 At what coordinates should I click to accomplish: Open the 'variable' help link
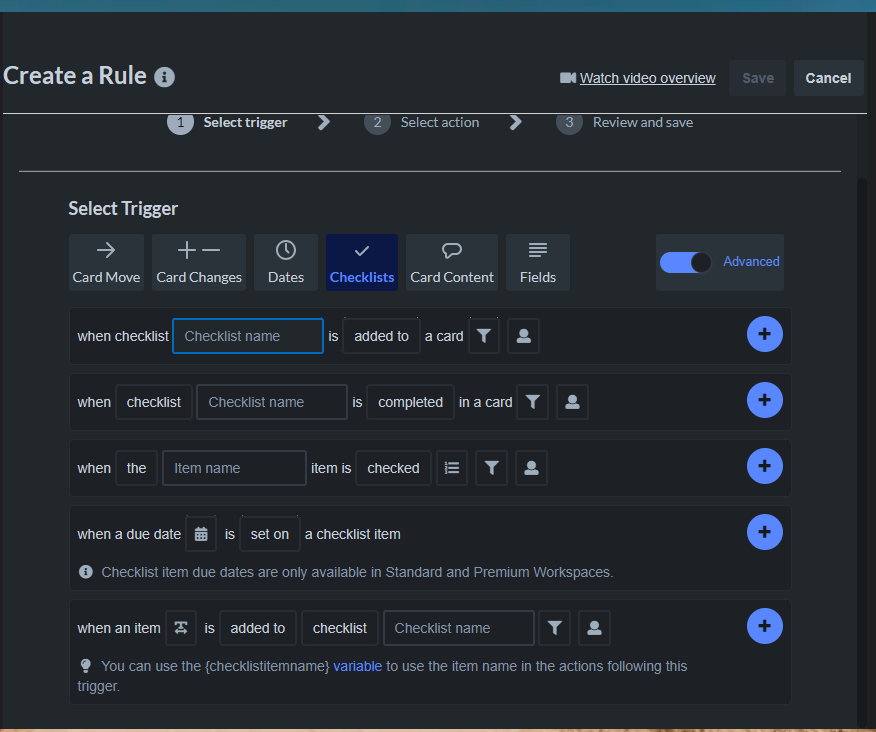click(x=358, y=666)
